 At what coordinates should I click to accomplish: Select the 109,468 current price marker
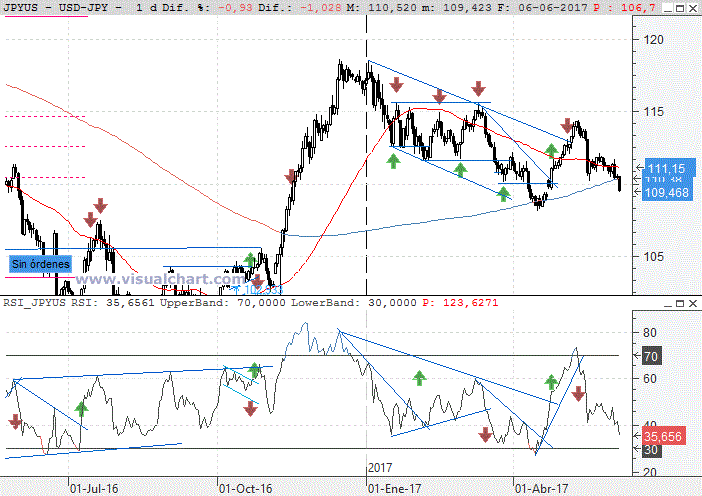(x=668, y=192)
